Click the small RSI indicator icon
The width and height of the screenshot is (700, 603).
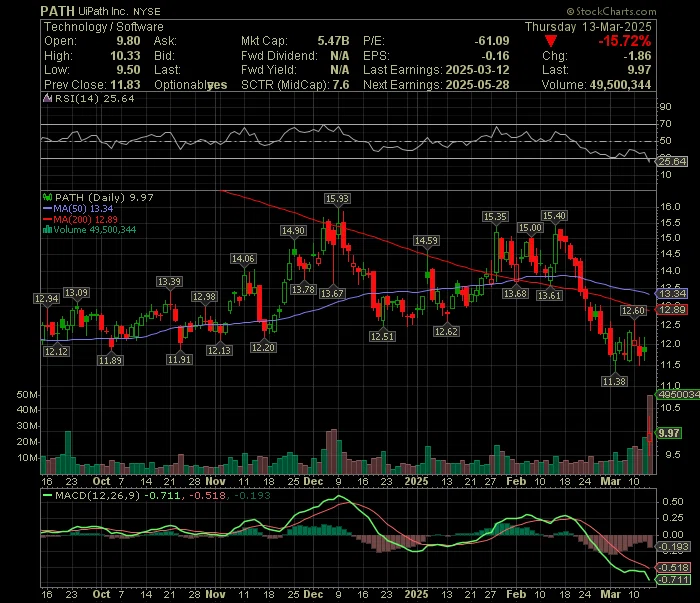pyautogui.click(x=47, y=98)
